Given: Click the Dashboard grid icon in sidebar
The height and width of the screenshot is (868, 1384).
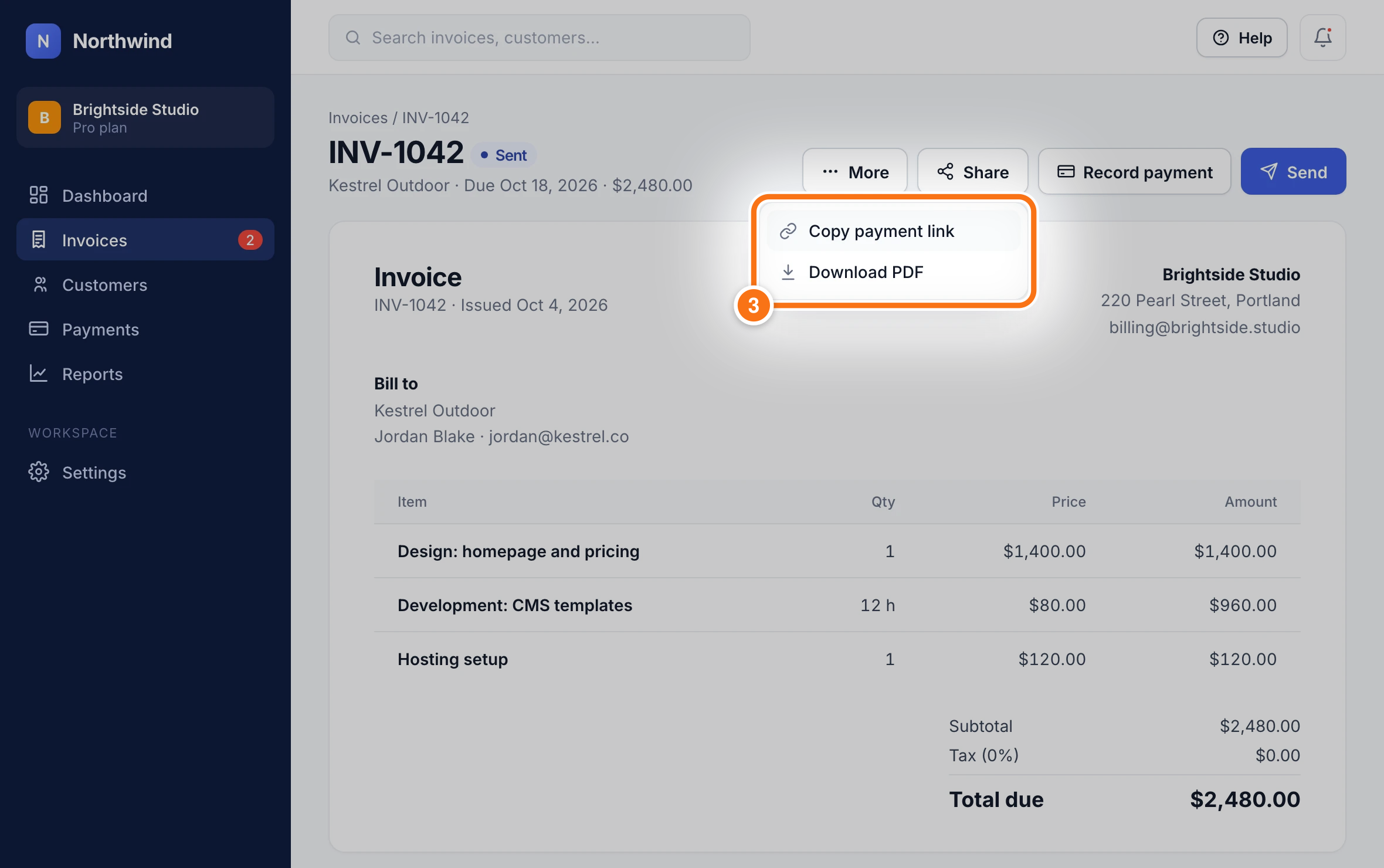Looking at the screenshot, I should (x=39, y=195).
